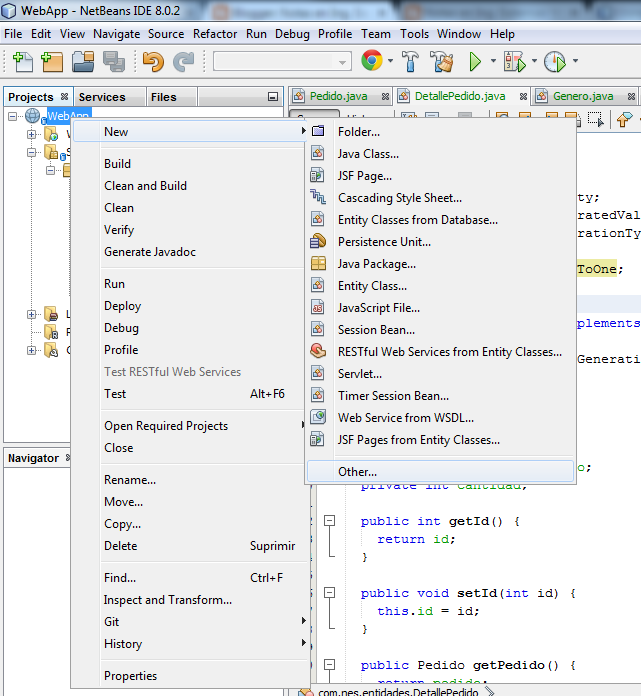The image size is (641, 696).
Task: Choose JavaScript File... in submenu
Action: coord(440,308)
